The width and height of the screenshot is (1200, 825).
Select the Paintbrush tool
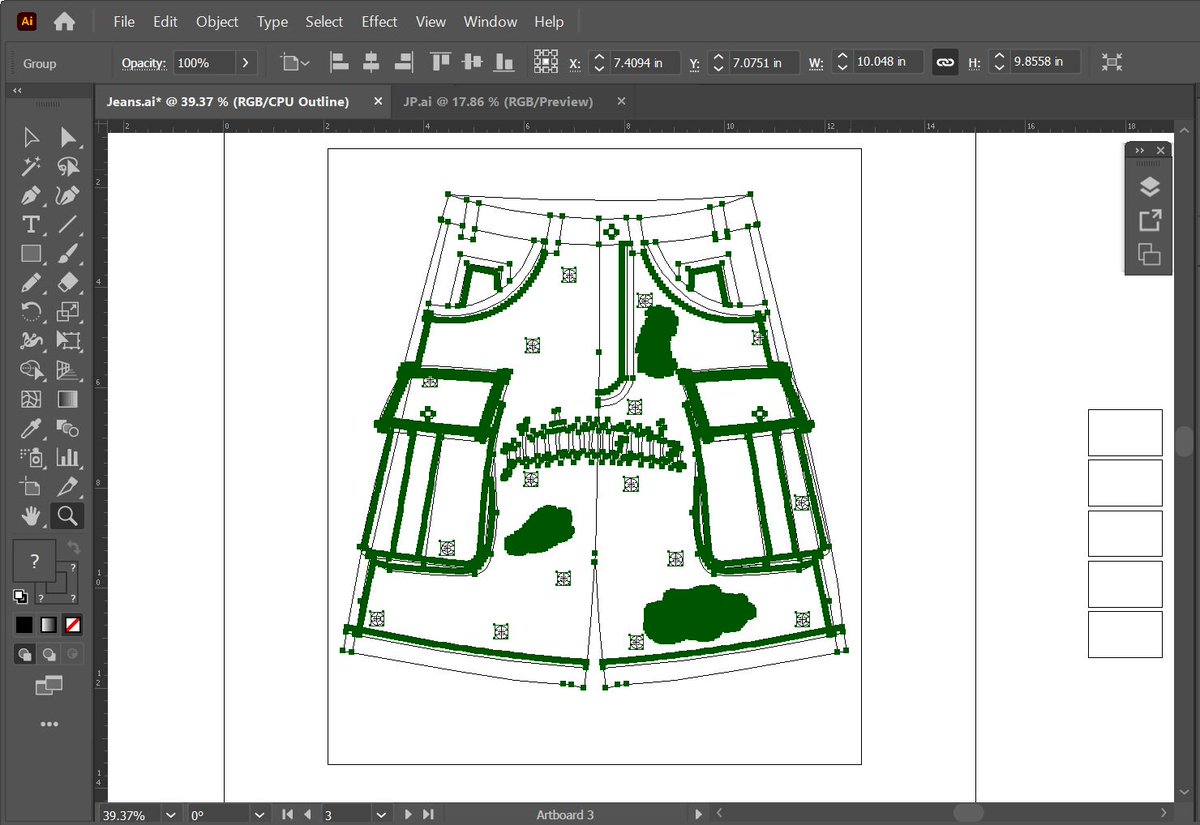[68, 254]
